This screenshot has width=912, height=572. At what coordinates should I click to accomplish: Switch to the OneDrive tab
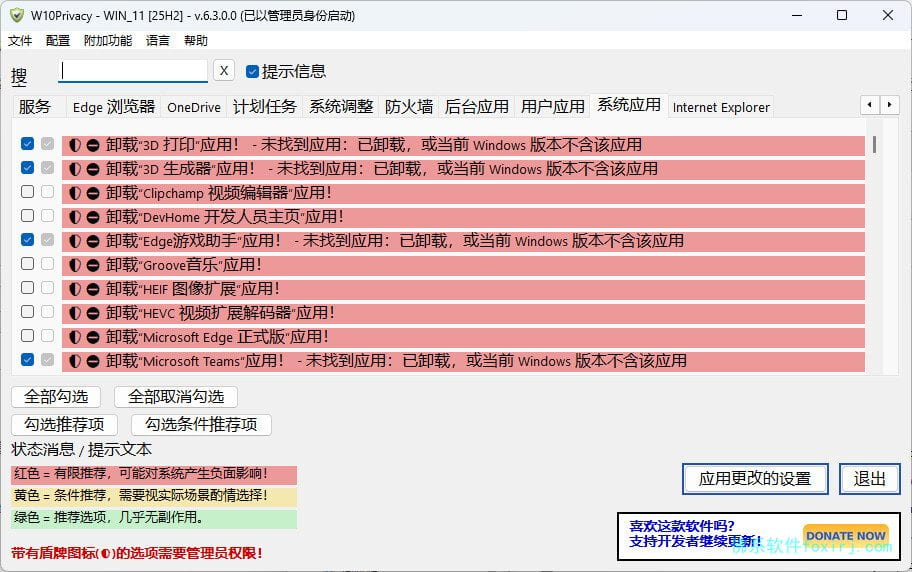click(194, 107)
